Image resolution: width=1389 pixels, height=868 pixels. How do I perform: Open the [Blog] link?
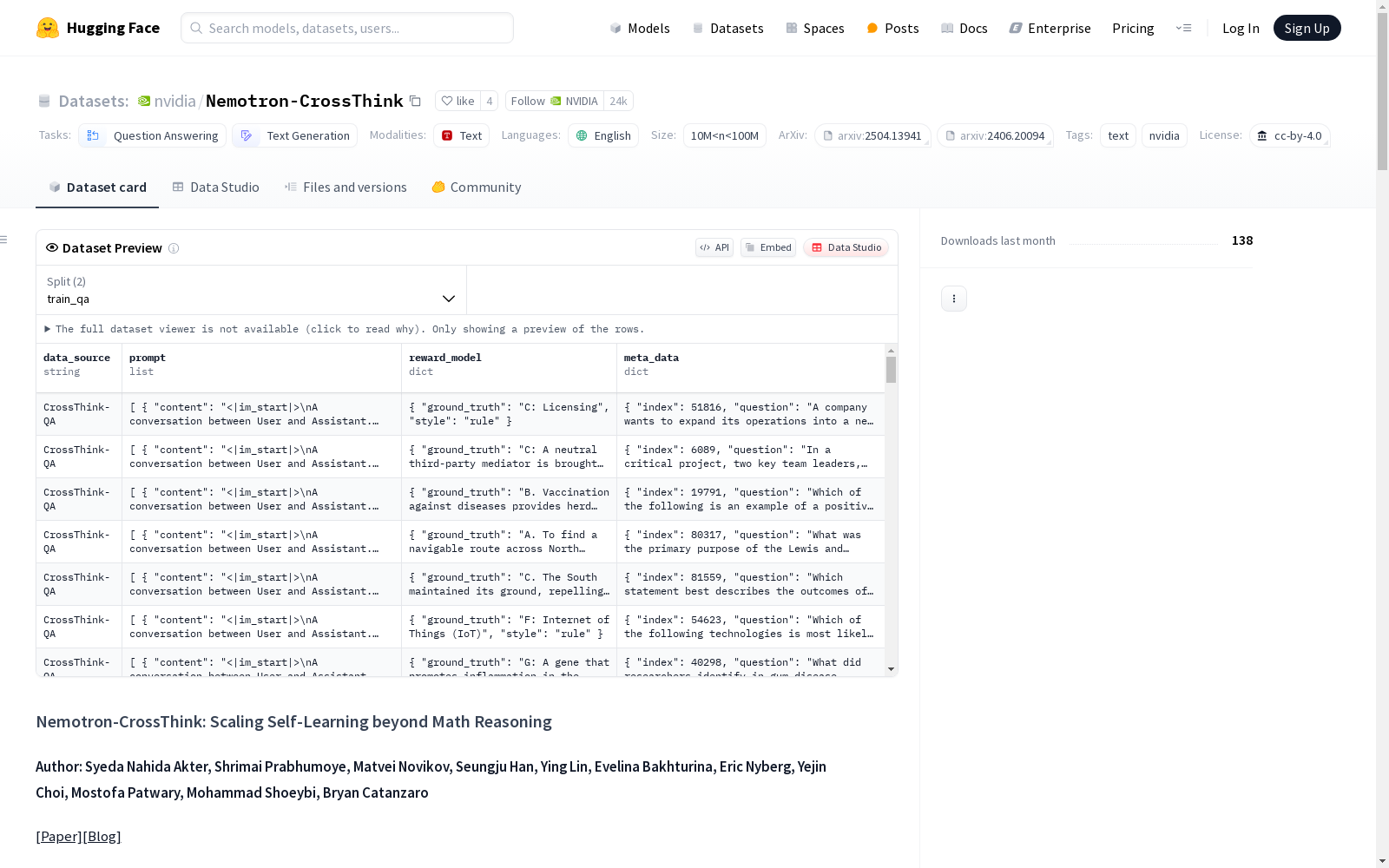tap(102, 837)
